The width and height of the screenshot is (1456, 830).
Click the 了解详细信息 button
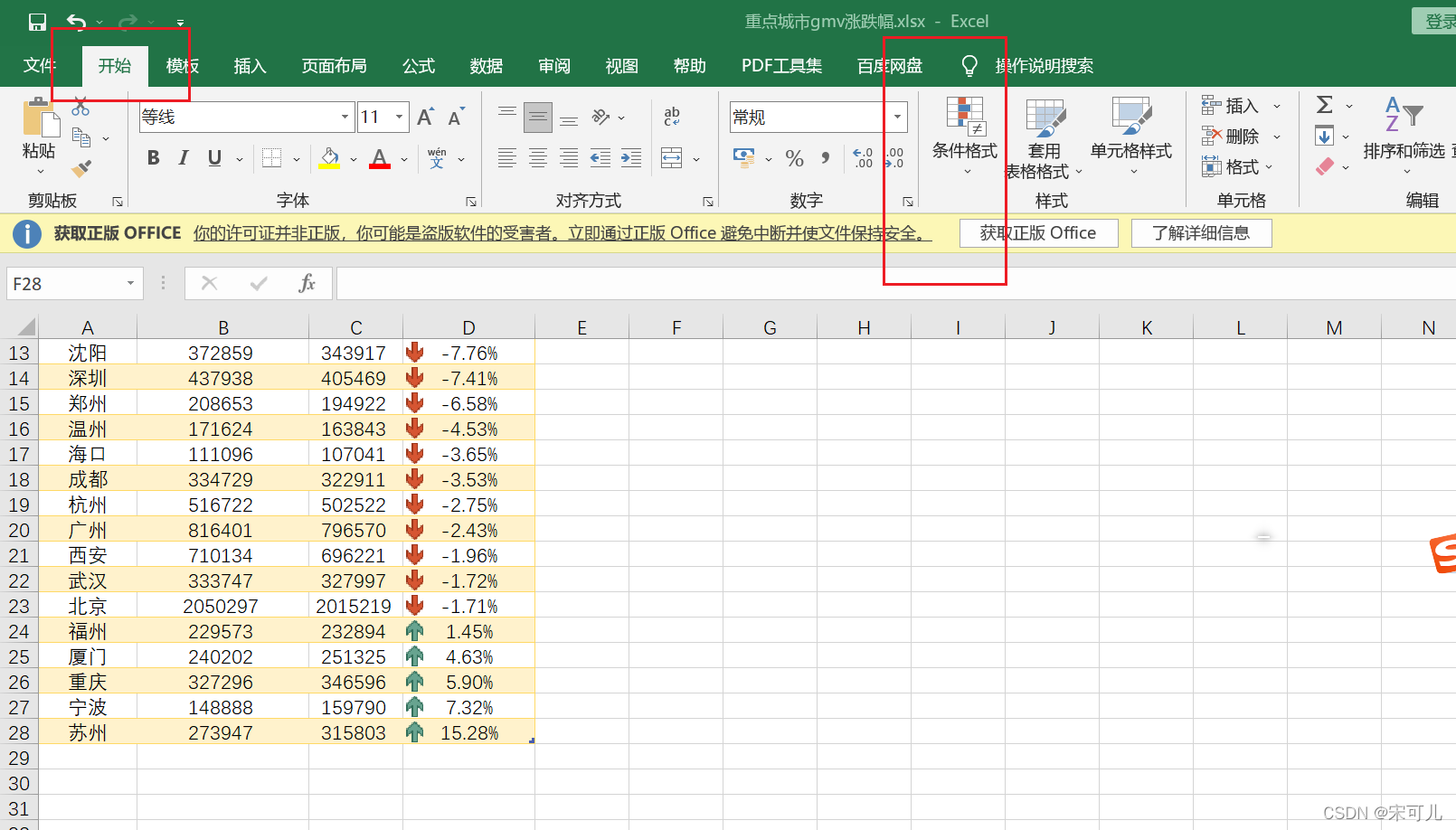pos(1201,233)
